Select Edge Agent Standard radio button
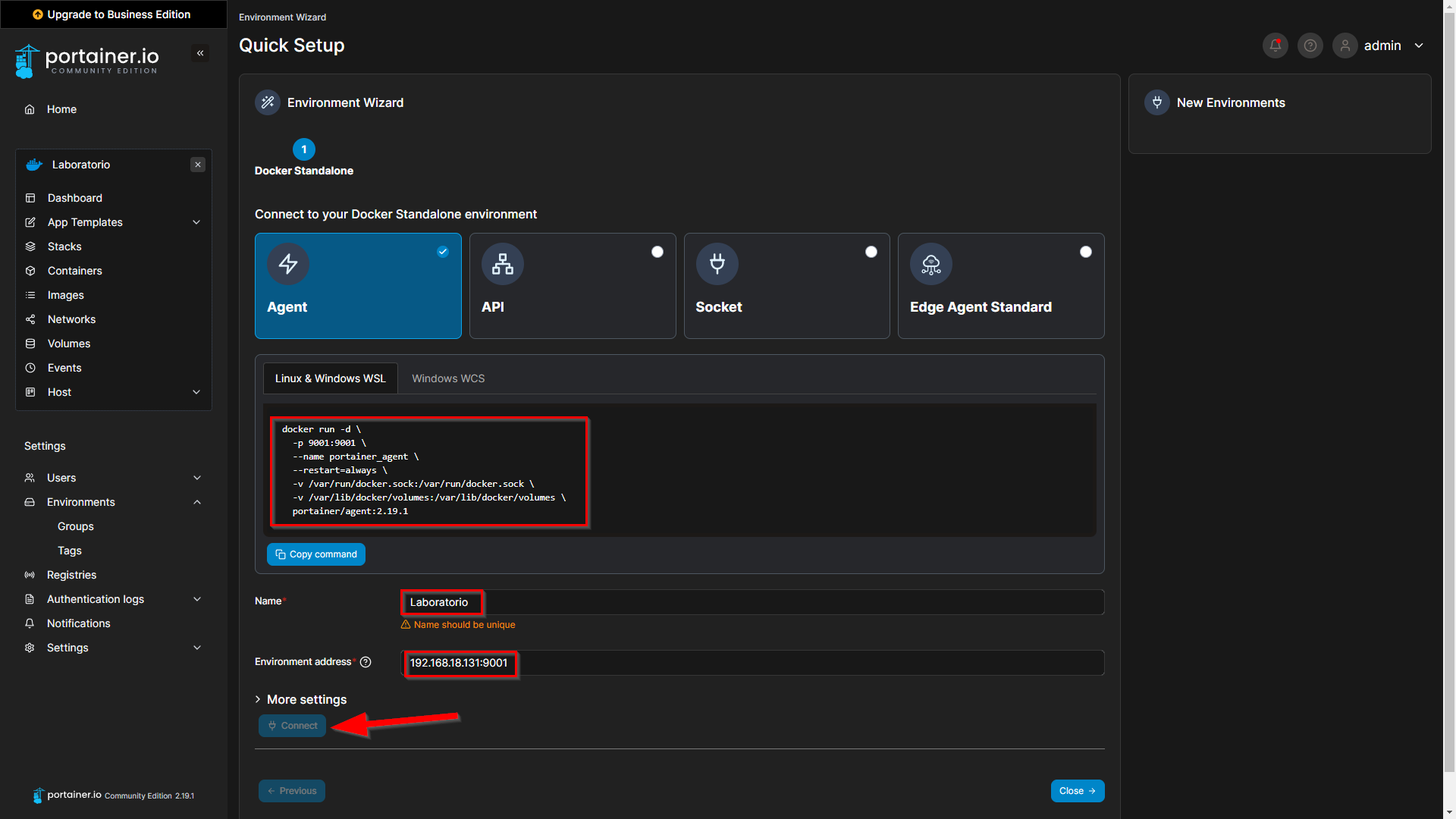 click(x=1086, y=252)
